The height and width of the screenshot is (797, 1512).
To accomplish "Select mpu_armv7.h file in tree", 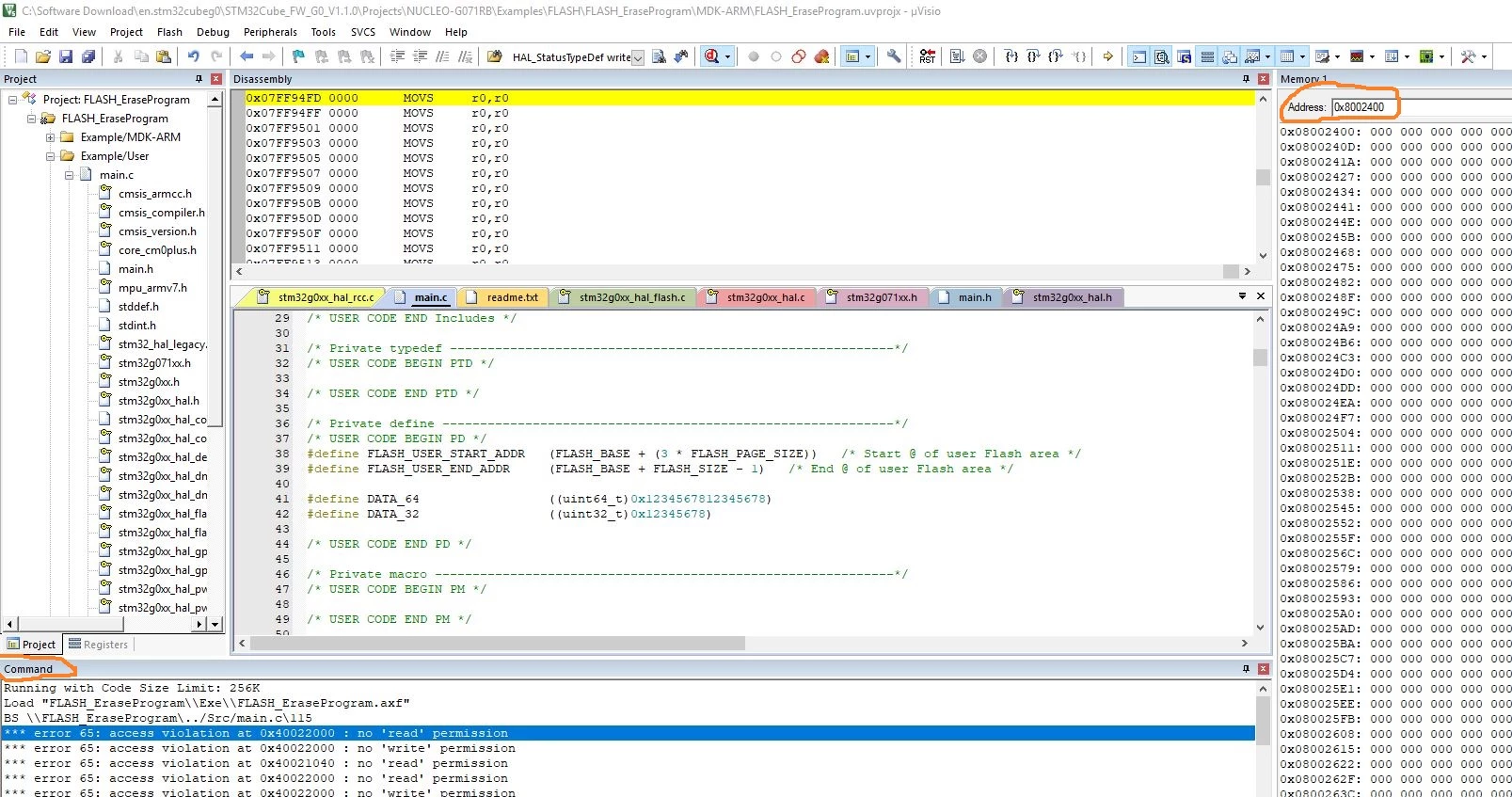I will pos(152,288).
